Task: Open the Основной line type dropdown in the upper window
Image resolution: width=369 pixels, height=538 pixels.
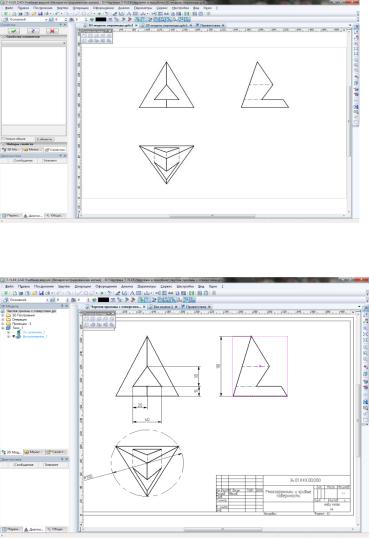Action: 27,20
